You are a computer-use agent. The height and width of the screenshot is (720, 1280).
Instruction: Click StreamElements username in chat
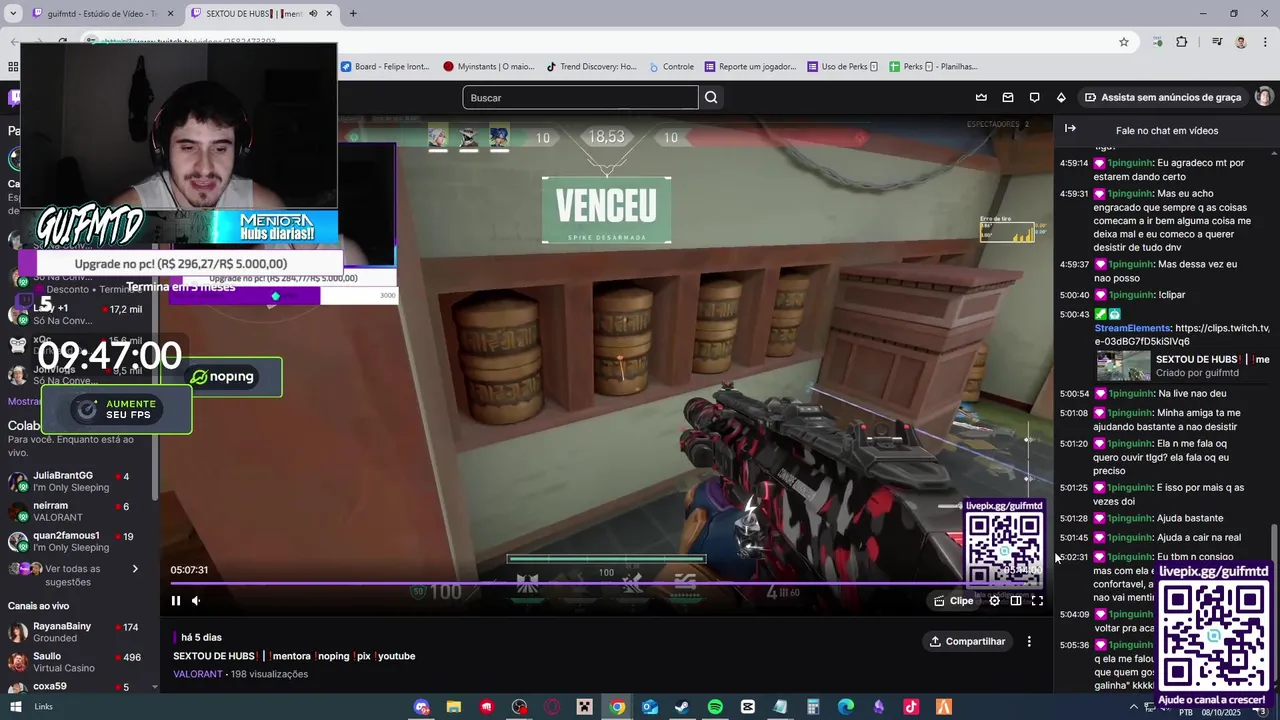coord(1132,328)
